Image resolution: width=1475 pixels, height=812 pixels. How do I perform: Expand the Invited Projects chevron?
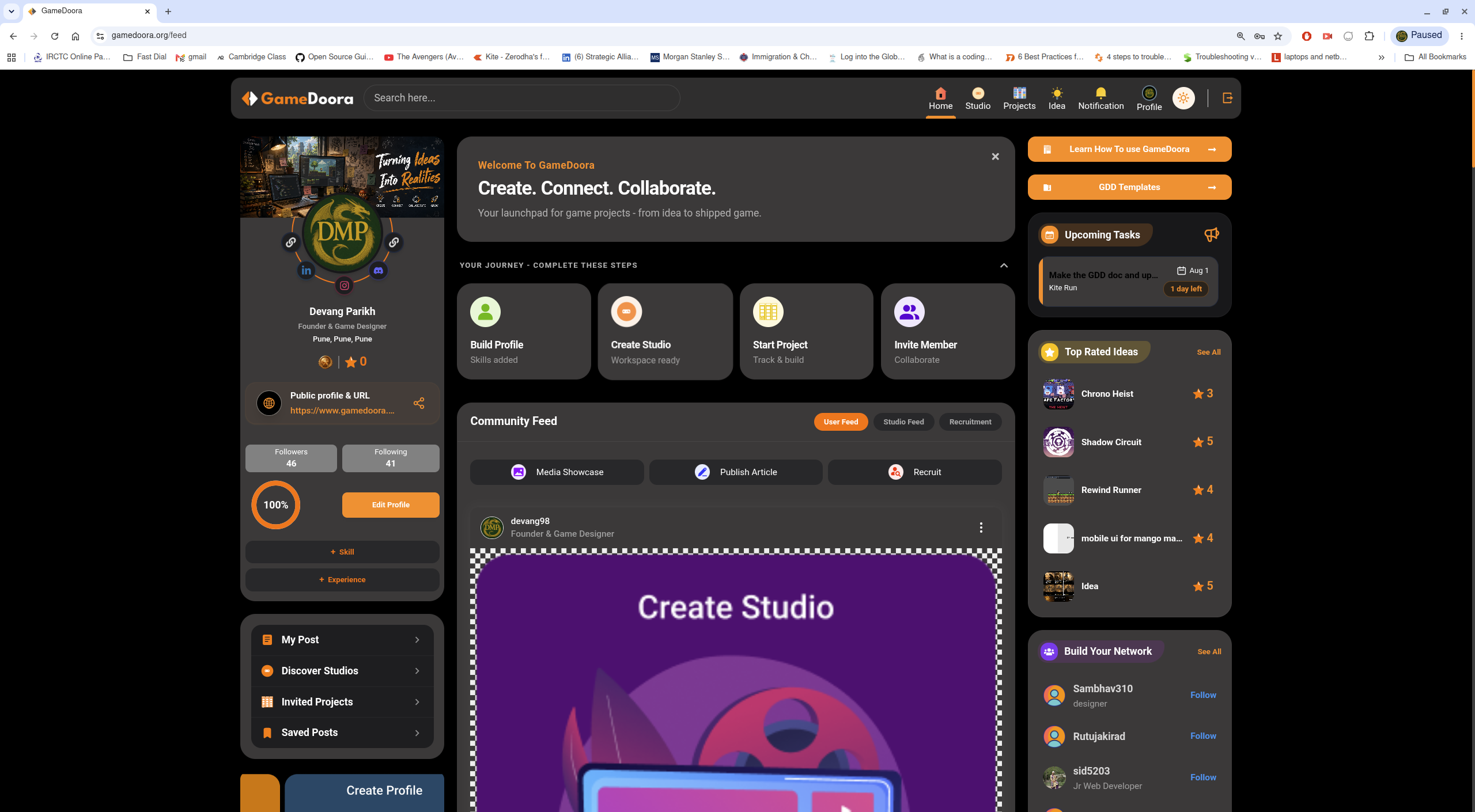tap(417, 702)
